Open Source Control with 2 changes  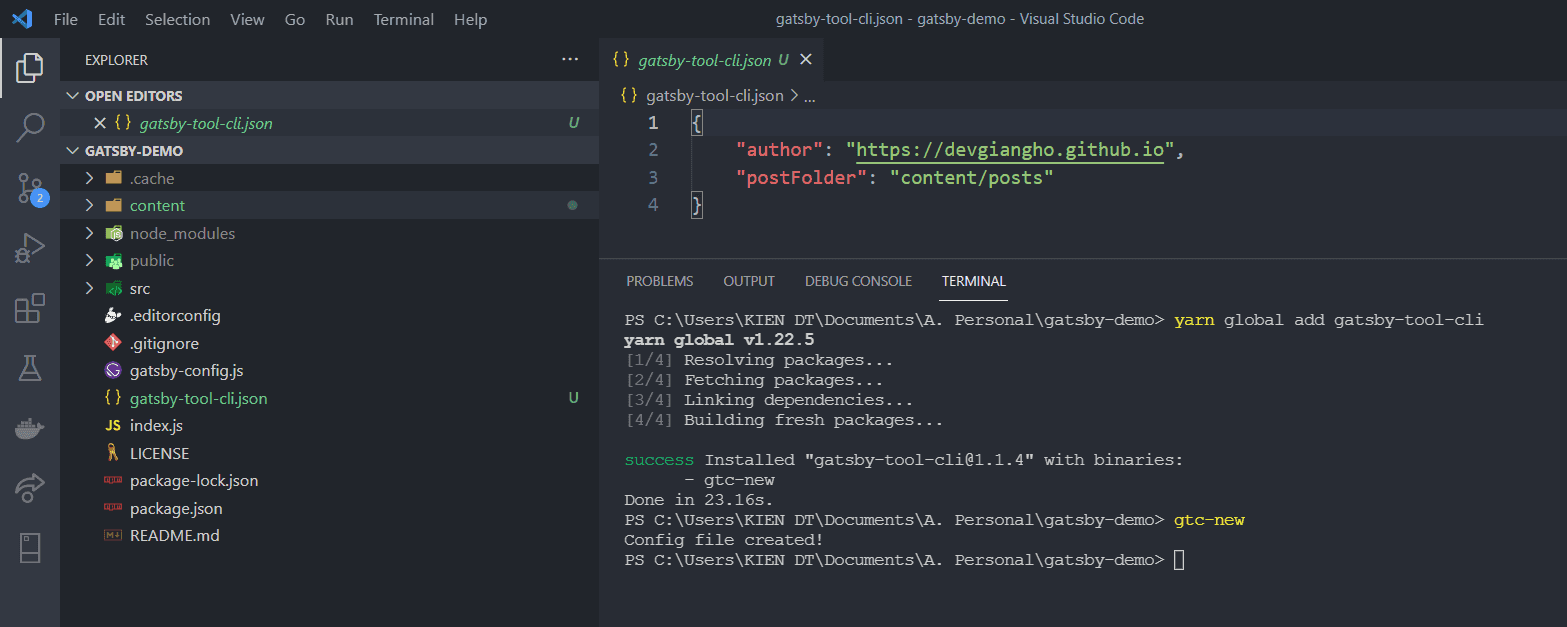pos(30,188)
